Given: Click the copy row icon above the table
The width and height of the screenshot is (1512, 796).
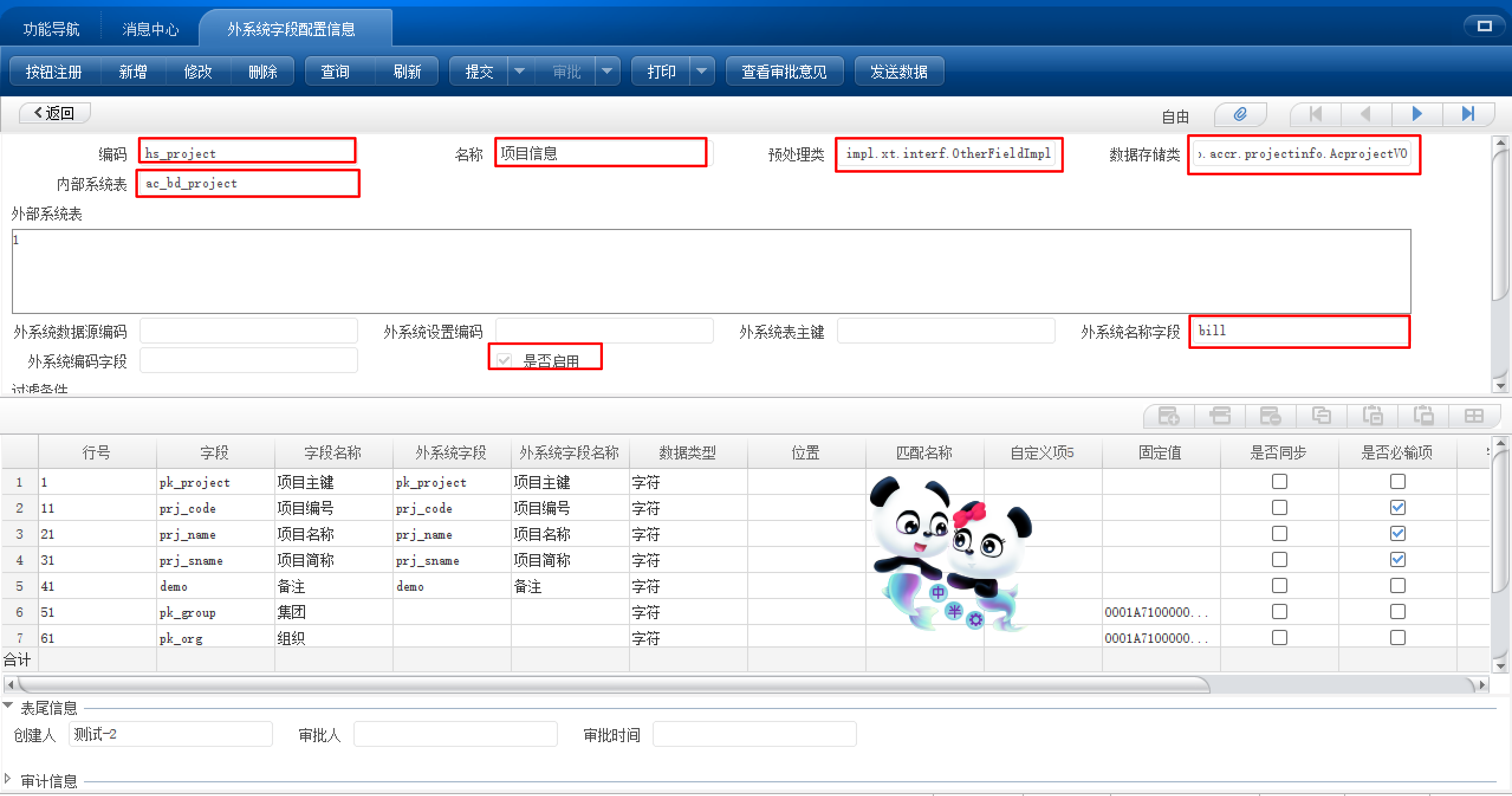Looking at the screenshot, I should (x=1320, y=416).
